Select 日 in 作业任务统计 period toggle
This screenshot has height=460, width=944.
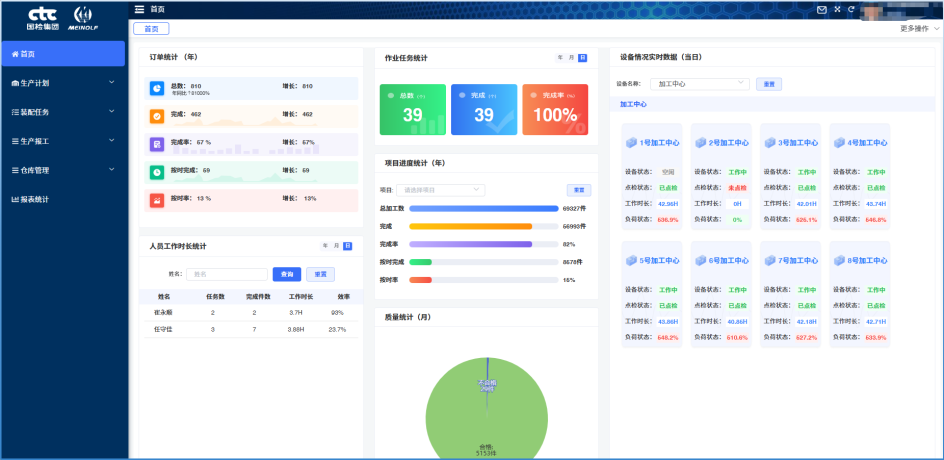pyautogui.click(x=583, y=58)
